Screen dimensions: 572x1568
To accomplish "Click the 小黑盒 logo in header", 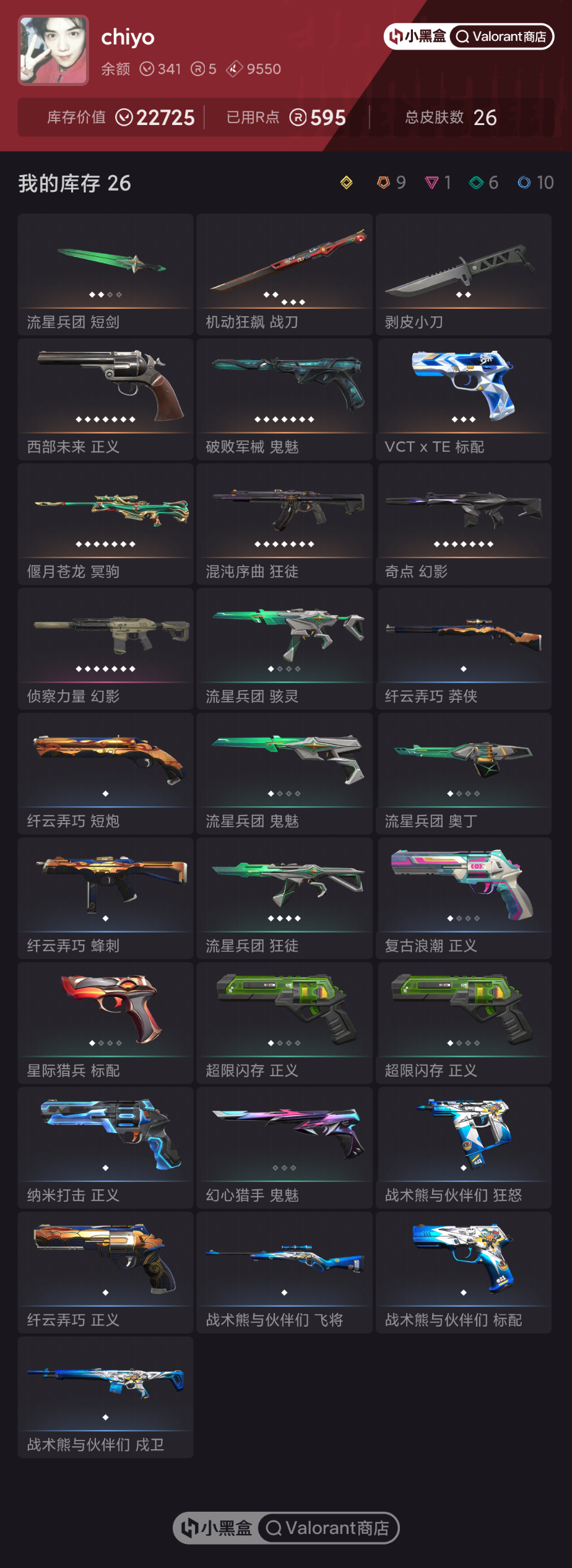I will [417, 37].
